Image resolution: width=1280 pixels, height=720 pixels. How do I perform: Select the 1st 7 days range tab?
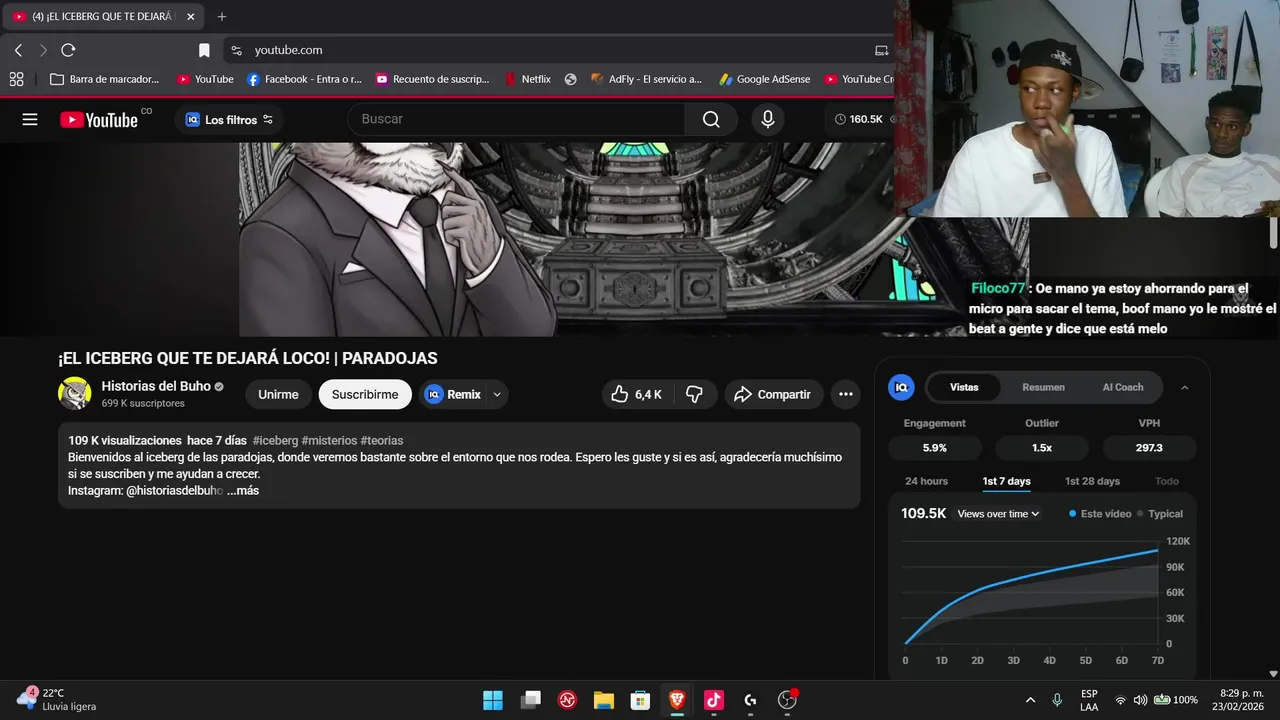point(1006,481)
